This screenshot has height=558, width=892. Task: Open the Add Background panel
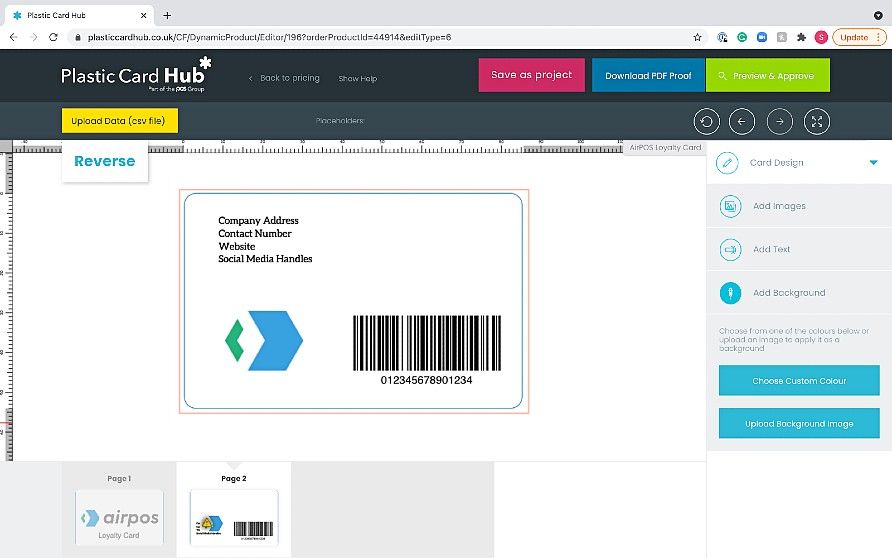click(799, 293)
